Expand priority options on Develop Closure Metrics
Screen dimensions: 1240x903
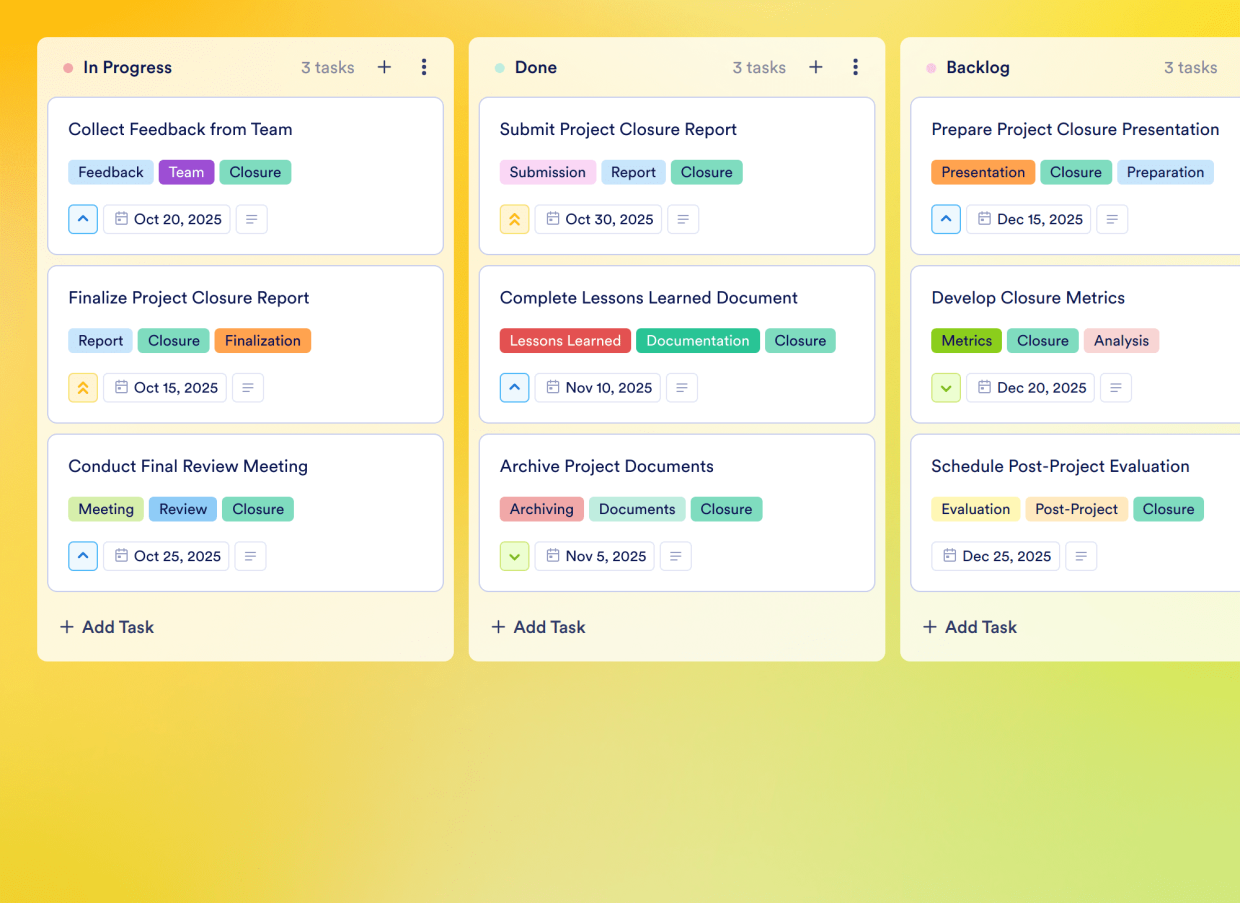(x=946, y=388)
